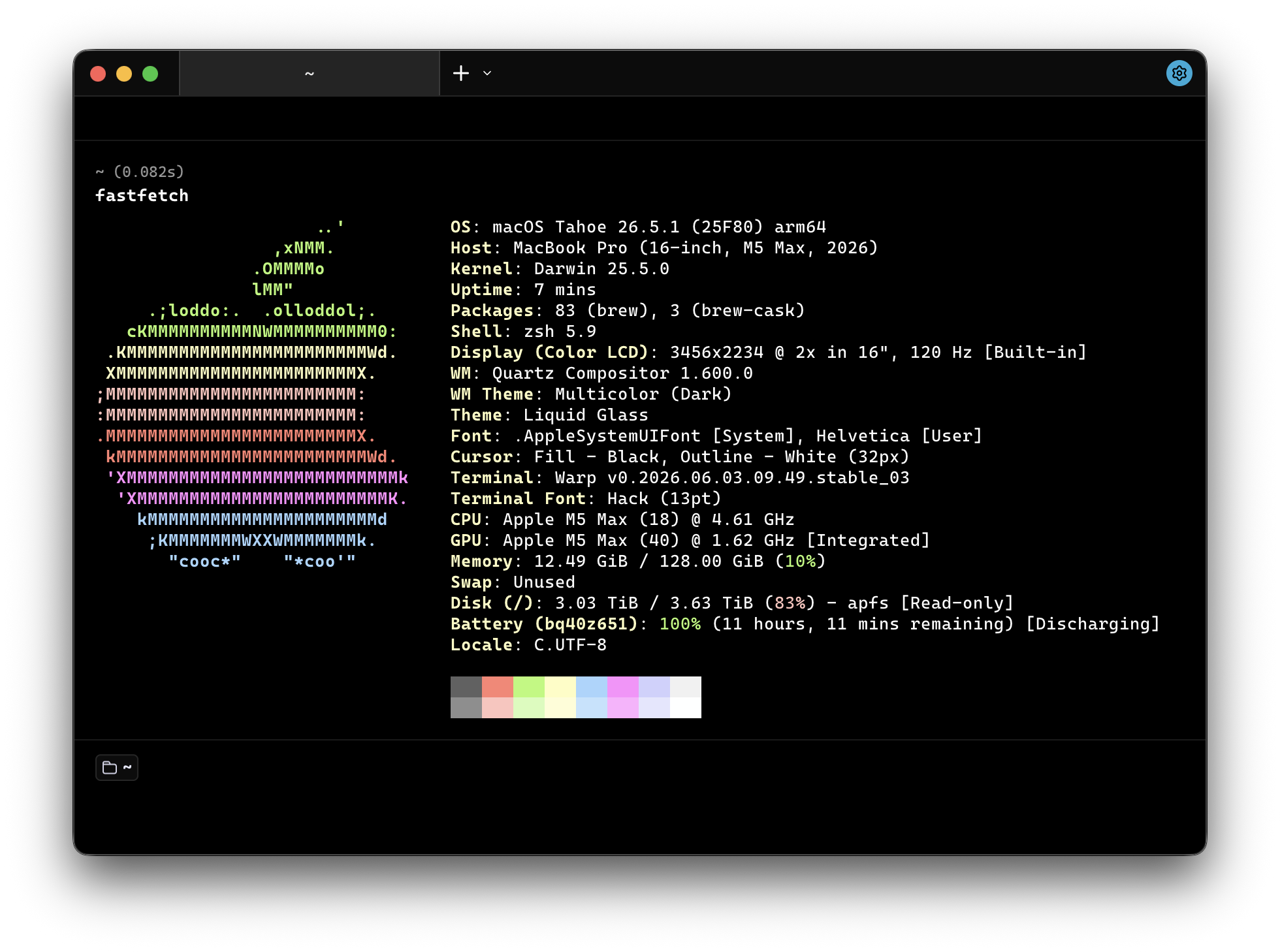1280x952 pixels.
Task: Select 'Font: .AppleSystemUIFont' line
Action: 716,436
